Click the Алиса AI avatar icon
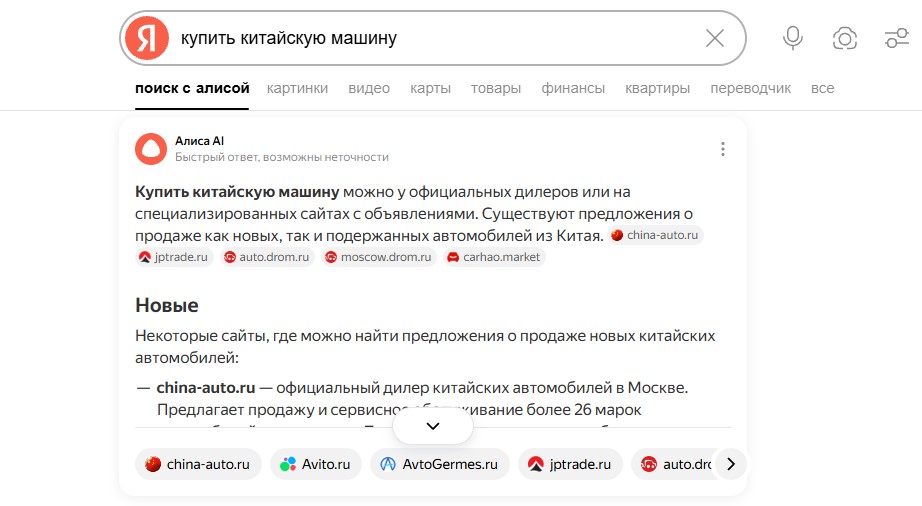 pos(151,149)
